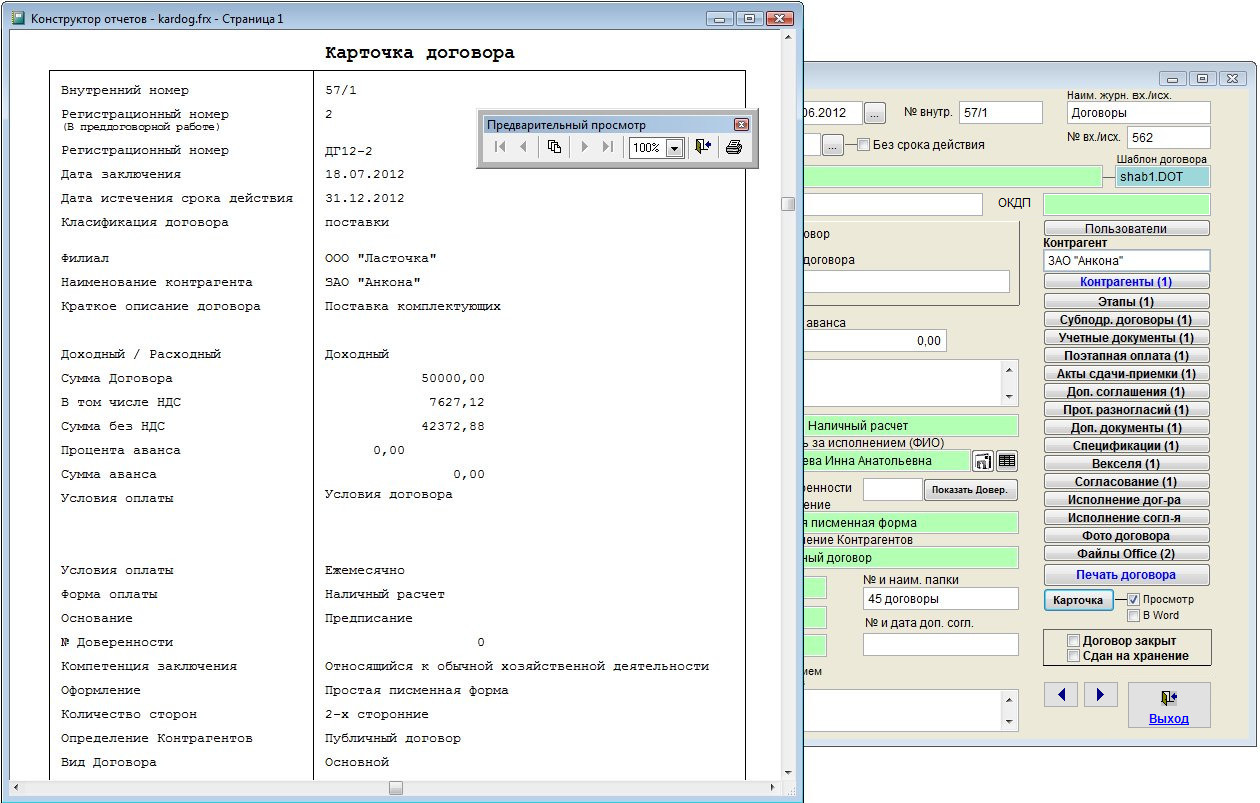Click ellipsis button beside Без срока действия
Viewport: 1260px width, 803px height.
[833, 145]
